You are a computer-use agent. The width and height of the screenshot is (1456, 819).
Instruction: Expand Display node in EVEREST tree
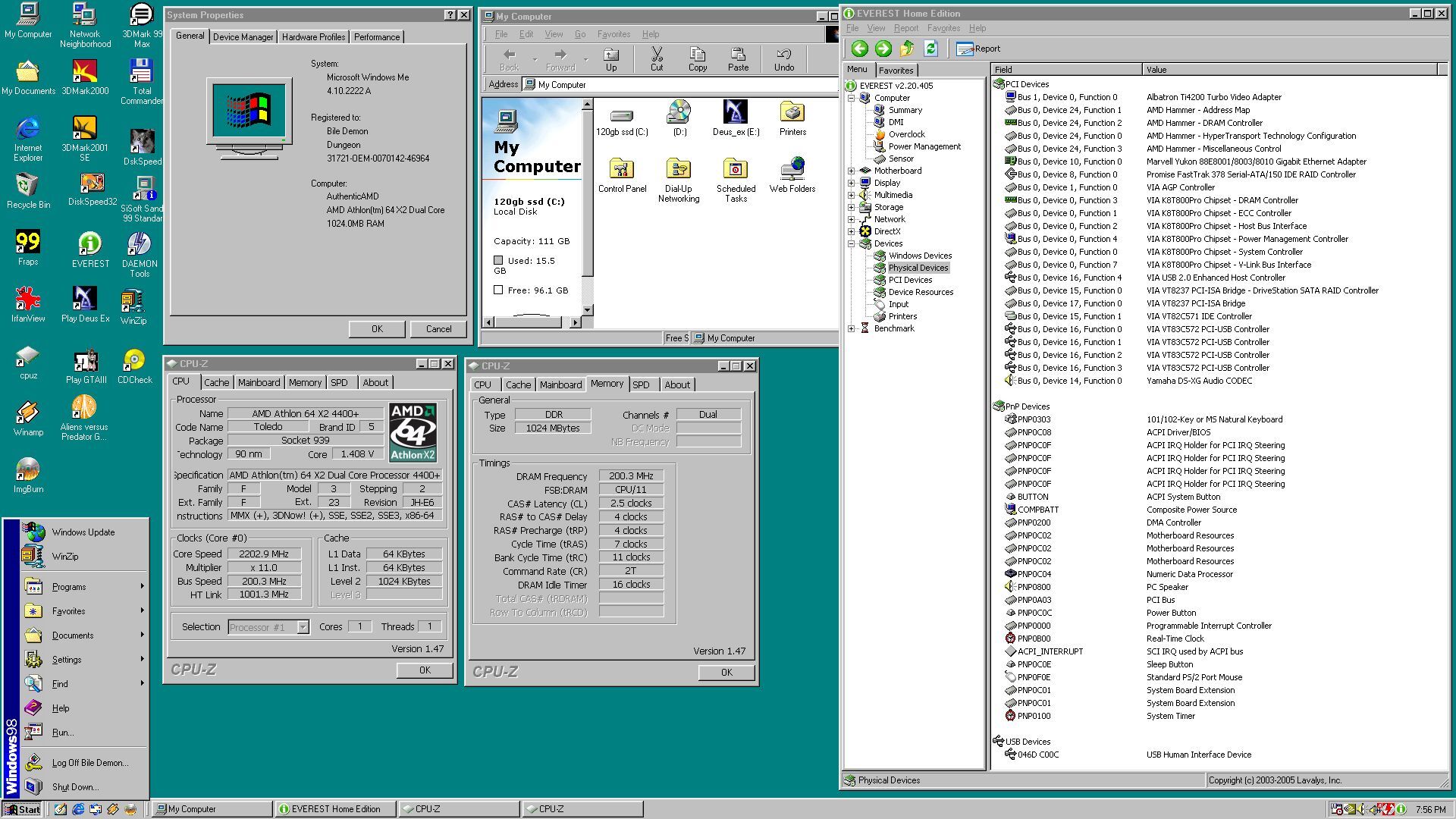[852, 183]
